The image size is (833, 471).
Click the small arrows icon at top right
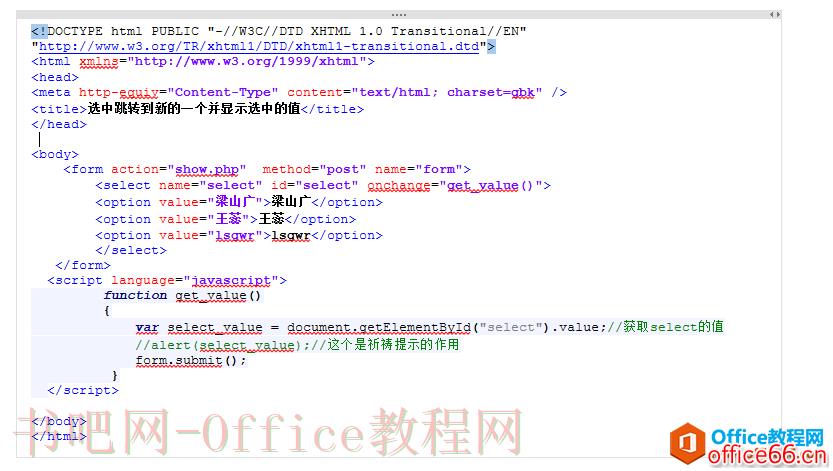[x=775, y=15]
